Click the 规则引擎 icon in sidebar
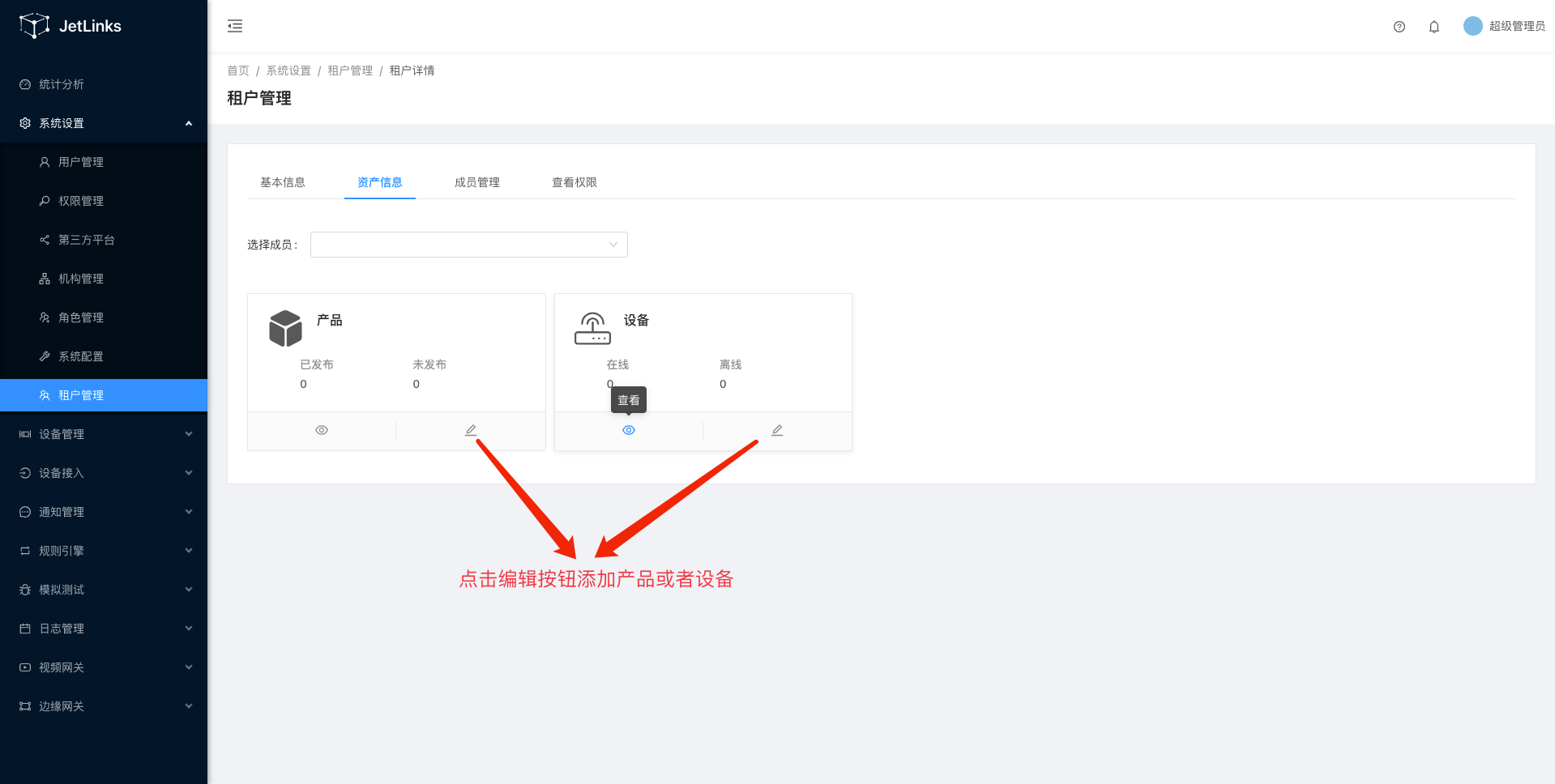The width and height of the screenshot is (1555, 784). 25,551
